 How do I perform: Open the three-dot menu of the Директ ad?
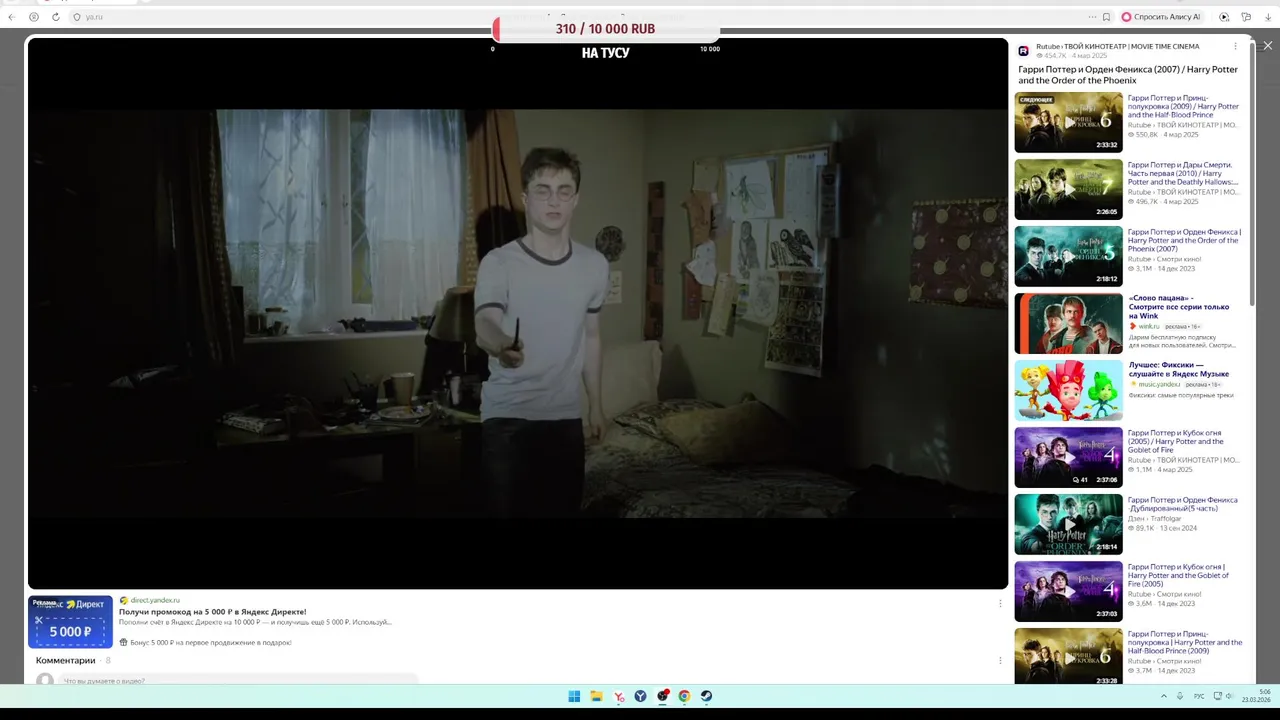tap(1000, 603)
